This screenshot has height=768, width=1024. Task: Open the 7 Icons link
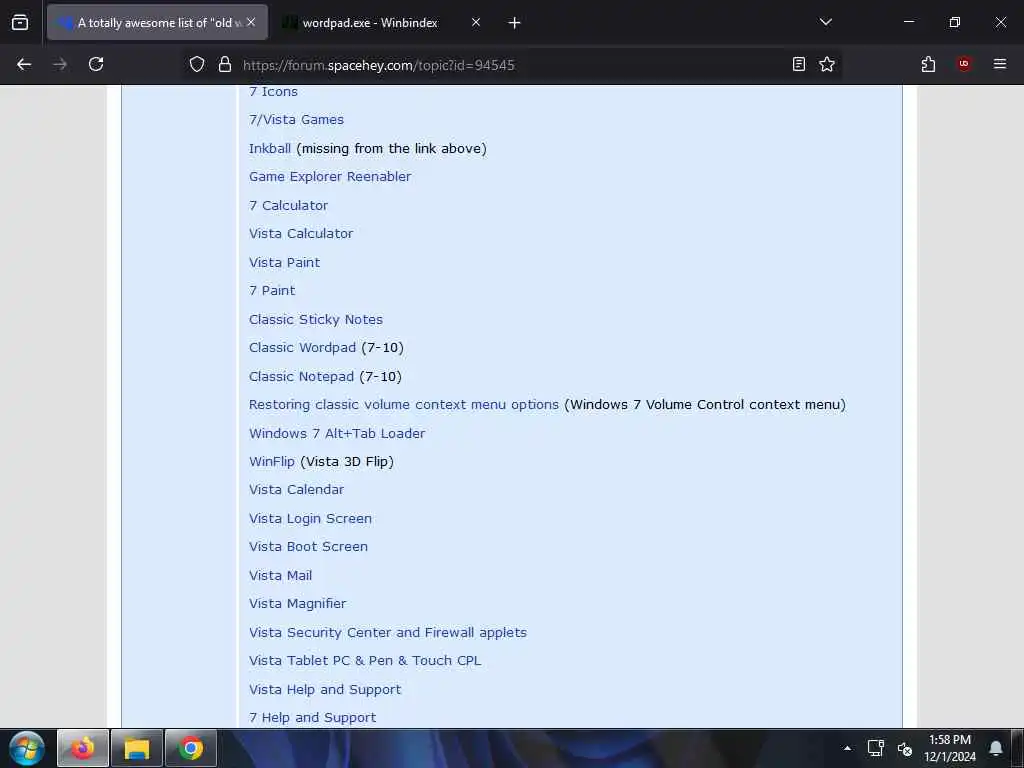273,91
